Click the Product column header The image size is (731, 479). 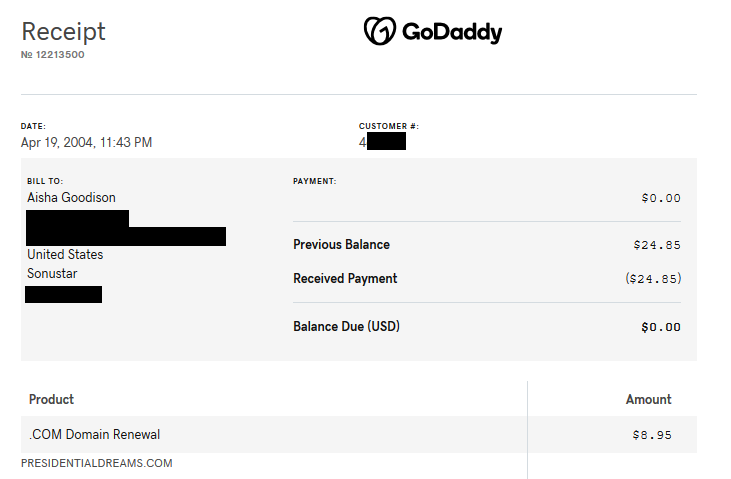click(x=51, y=399)
